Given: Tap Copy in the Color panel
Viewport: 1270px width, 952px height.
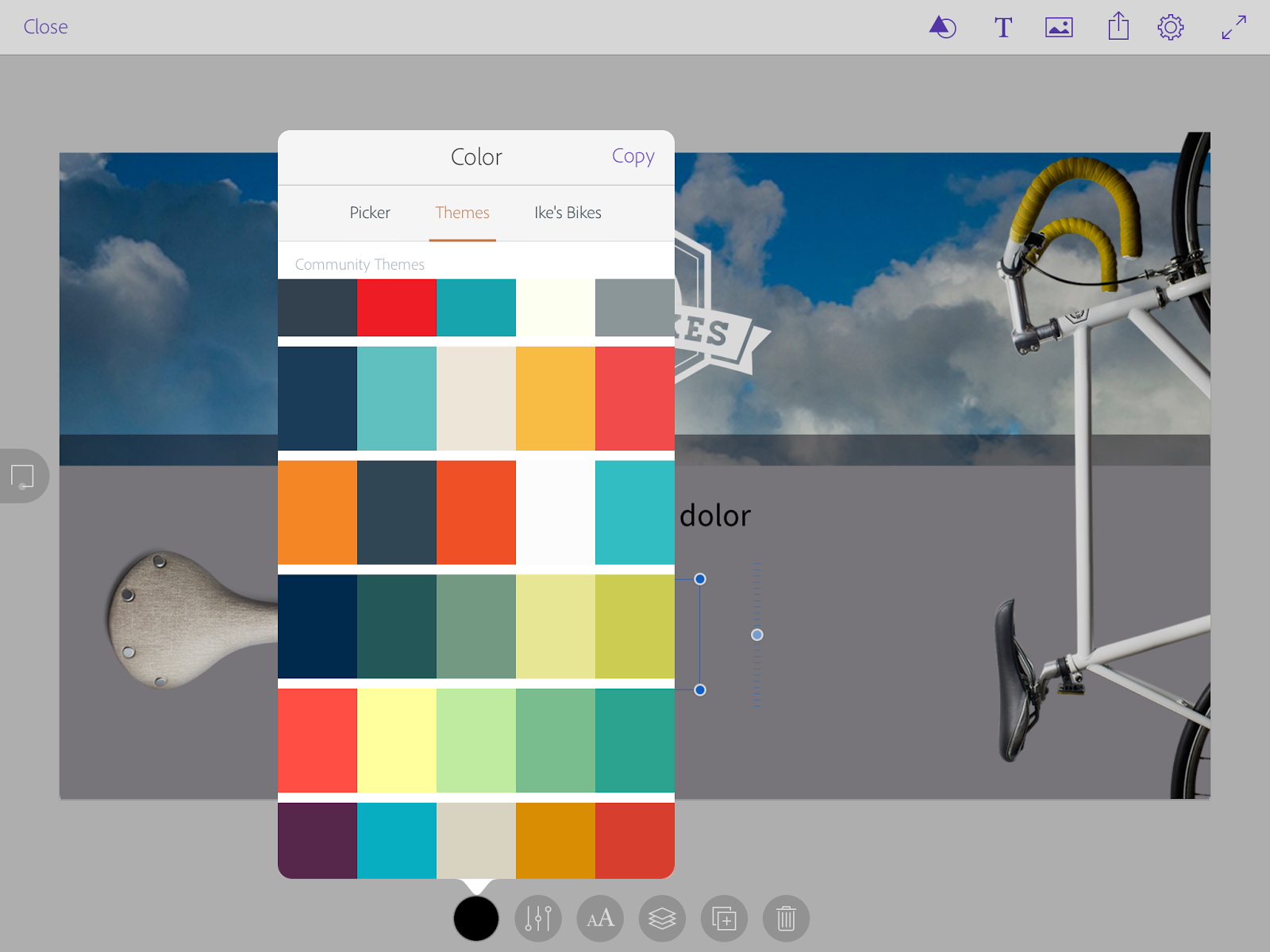Looking at the screenshot, I should [x=633, y=156].
